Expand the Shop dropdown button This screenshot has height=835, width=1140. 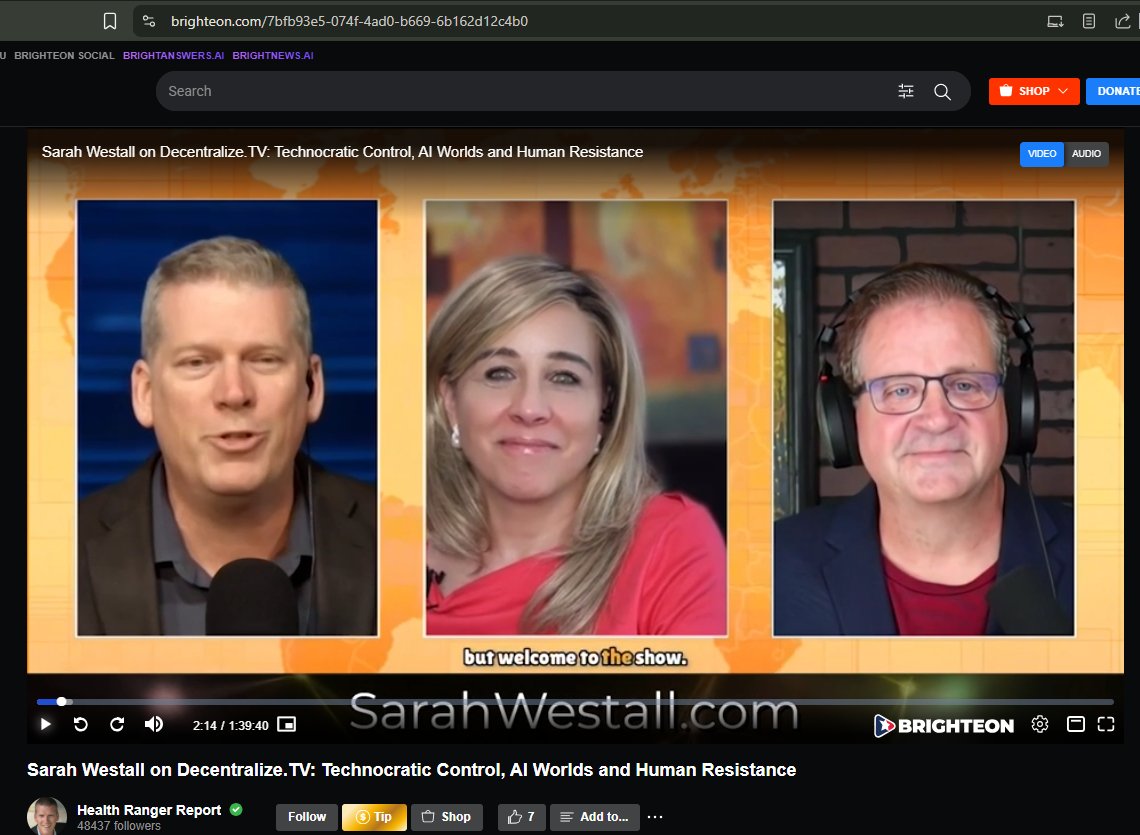(1034, 91)
